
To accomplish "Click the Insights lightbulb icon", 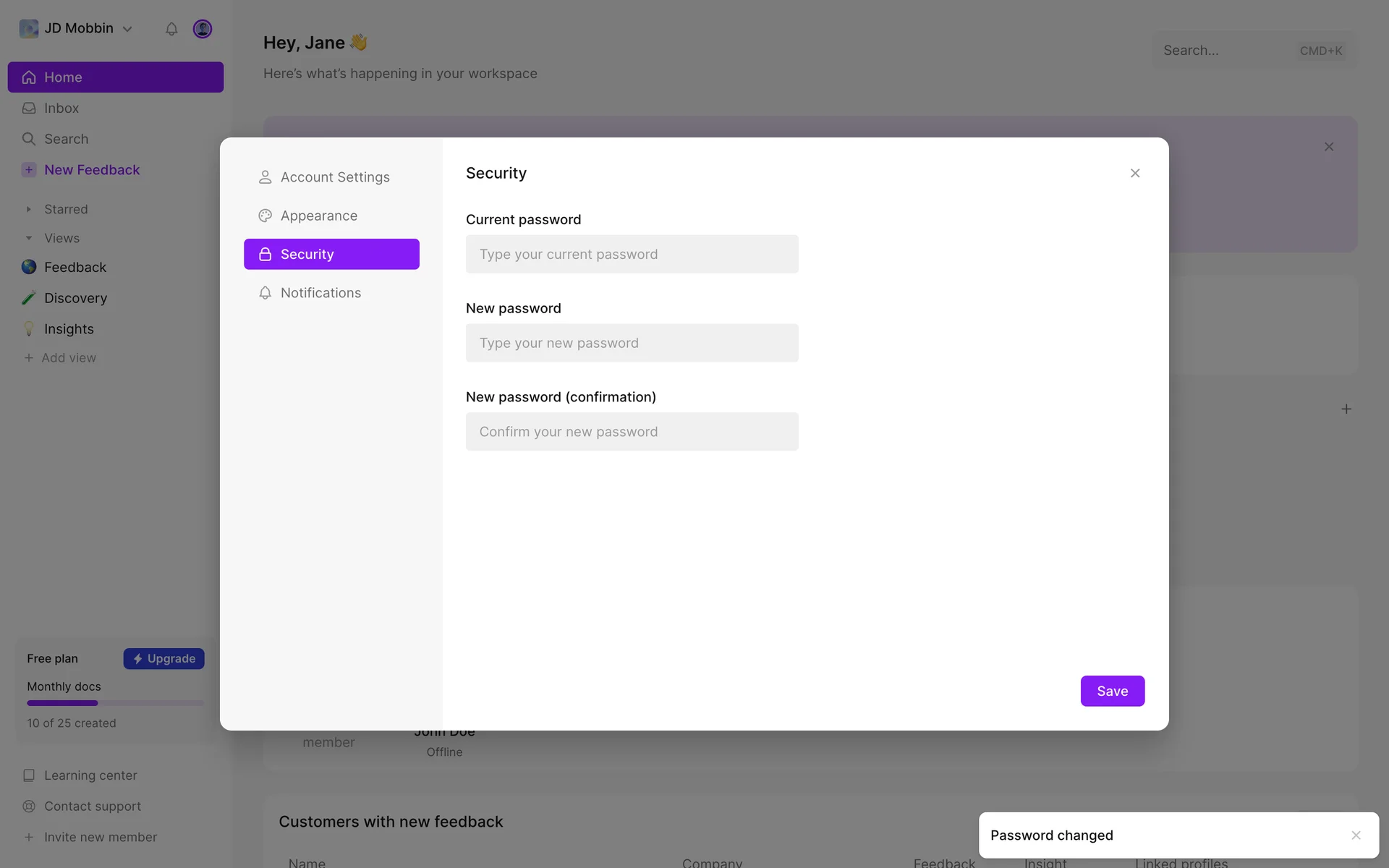I will click(29, 329).
